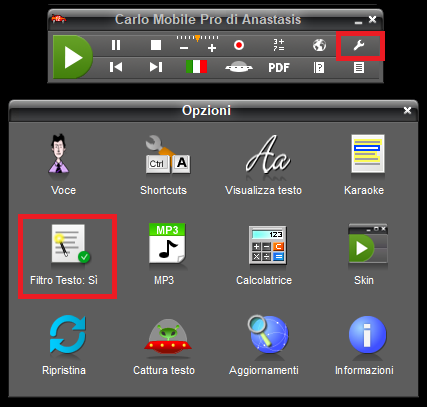Screen dimensions: 427x407
Task: Open the help book icon
Action: tap(319, 68)
